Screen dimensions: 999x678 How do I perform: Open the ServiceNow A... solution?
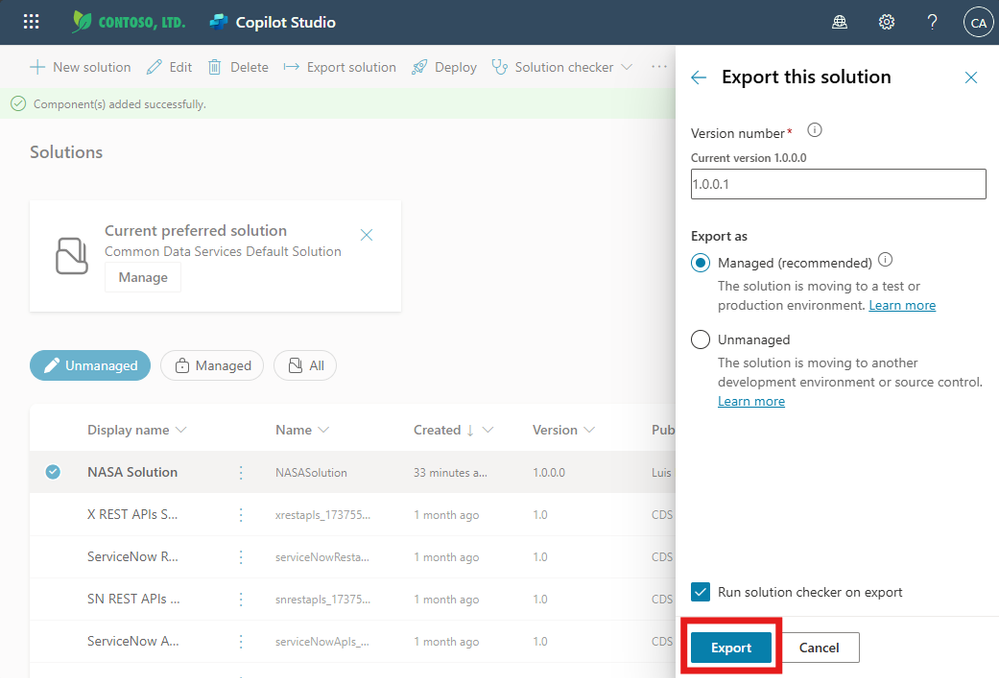pos(133,641)
